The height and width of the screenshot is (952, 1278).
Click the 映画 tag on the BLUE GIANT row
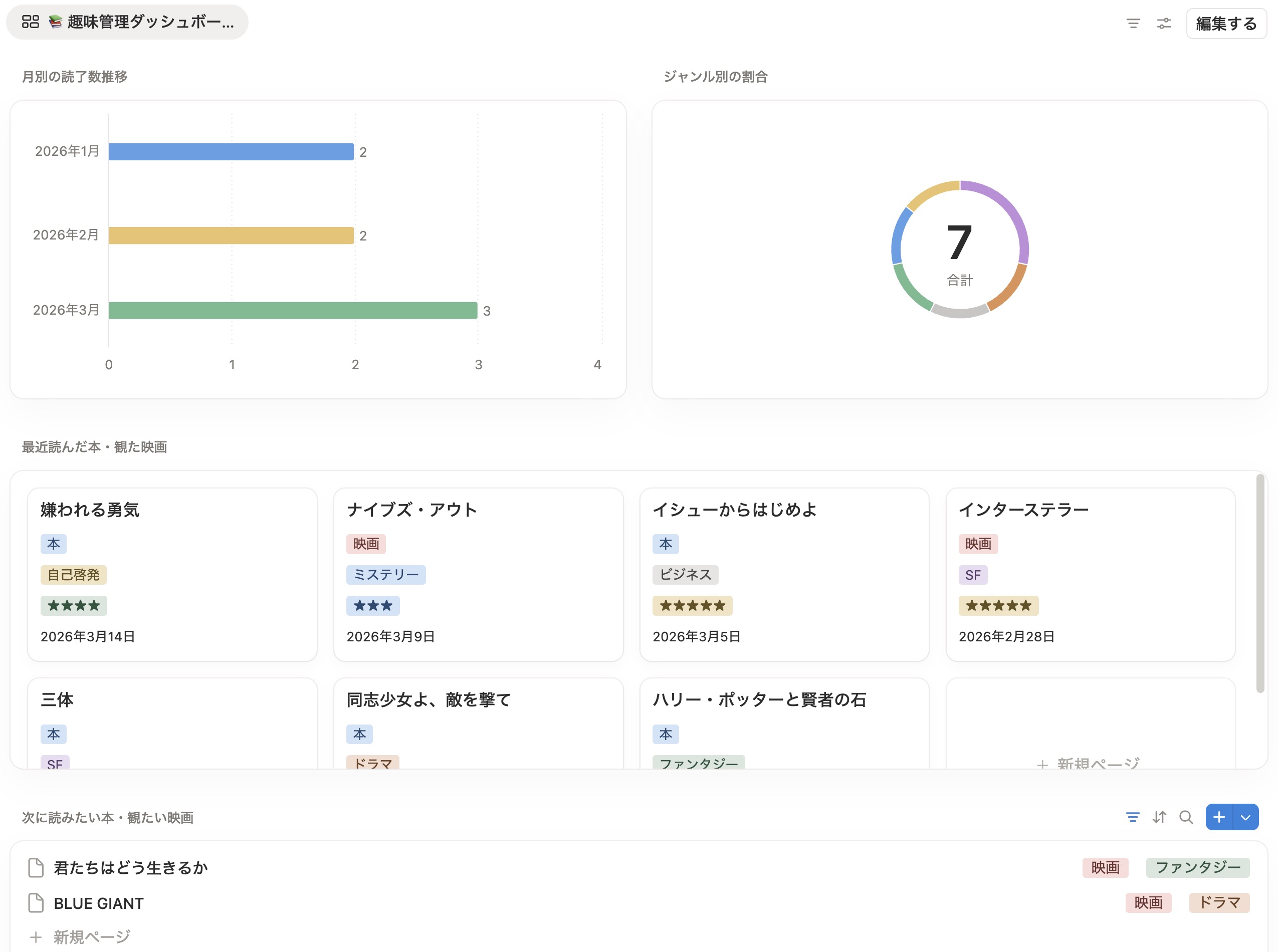[1148, 902]
